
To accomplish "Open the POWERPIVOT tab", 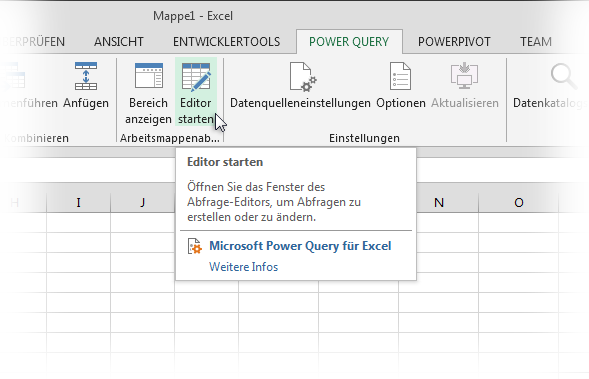I will click(454, 42).
